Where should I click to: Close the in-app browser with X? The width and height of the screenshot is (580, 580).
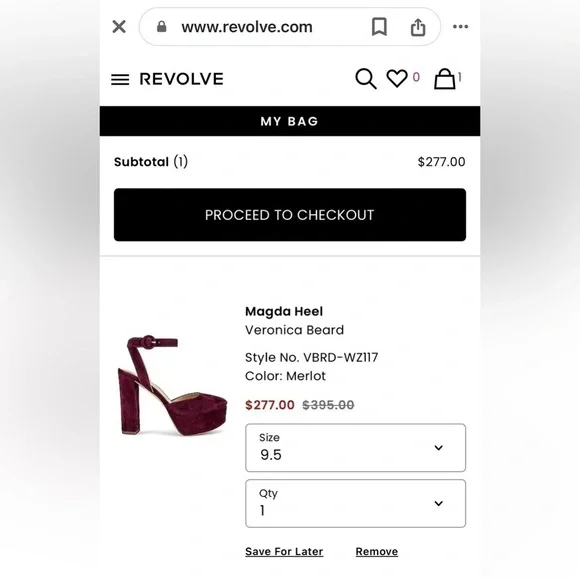pyautogui.click(x=119, y=27)
